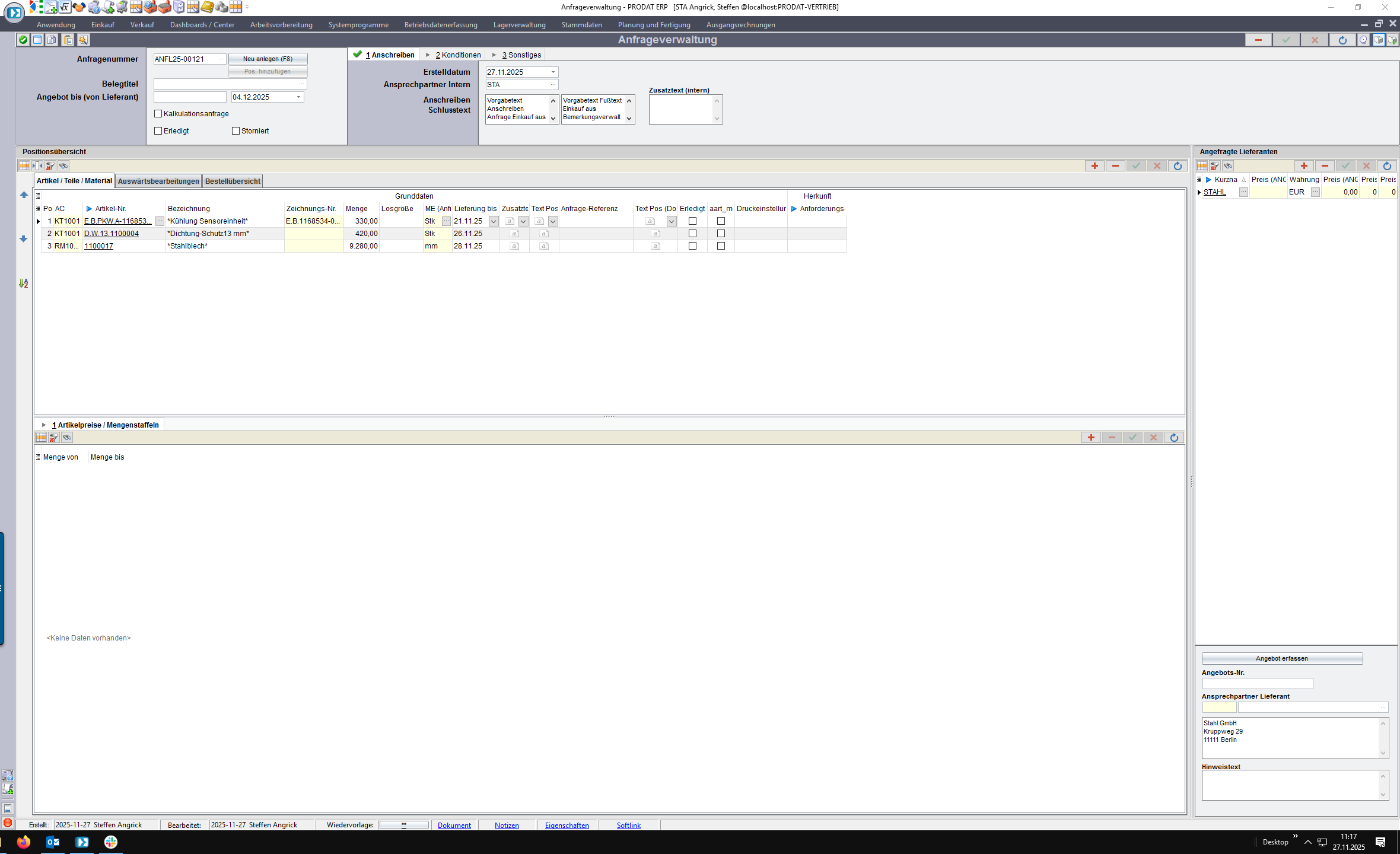Click the A-Z sort icon at left
This screenshot has width=1400, height=854.
(x=24, y=283)
